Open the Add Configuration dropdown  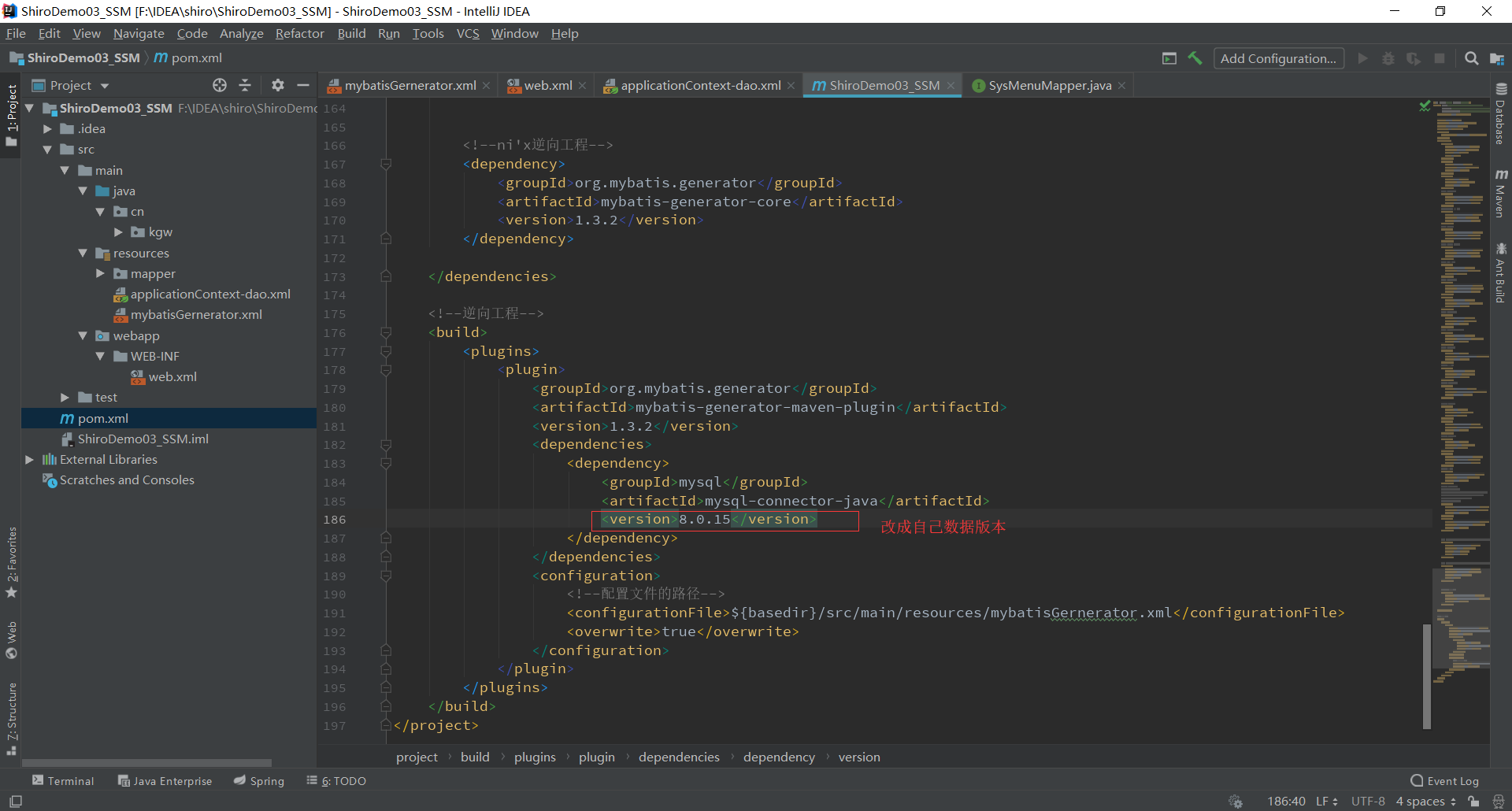click(1279, 58)
